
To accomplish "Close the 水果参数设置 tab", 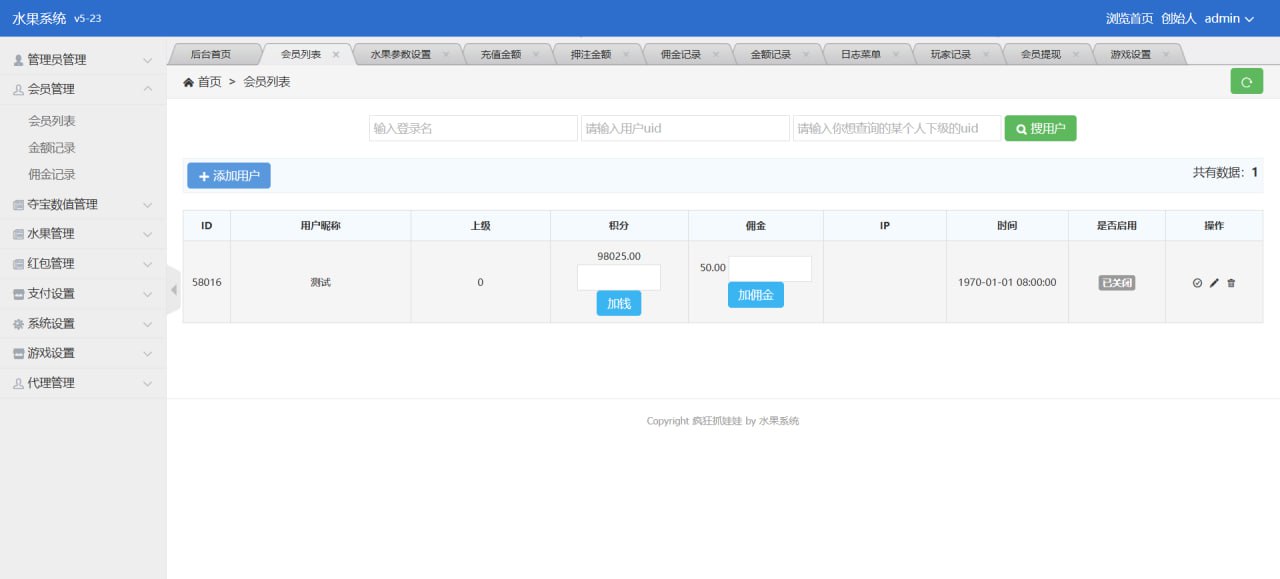I will (x=446, y=55).
